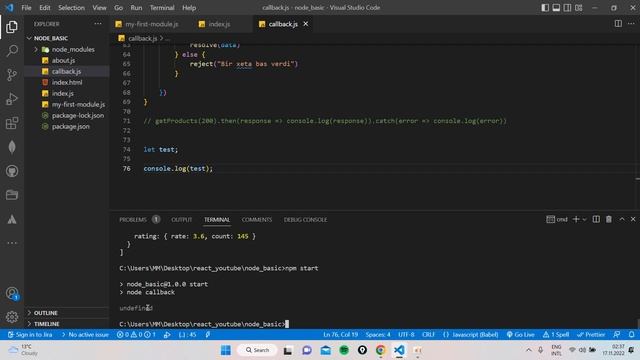The height and width of the screenshot is (360, 640).
Task: Toggle secondary side bar layout button
Action: click(567, 8)
